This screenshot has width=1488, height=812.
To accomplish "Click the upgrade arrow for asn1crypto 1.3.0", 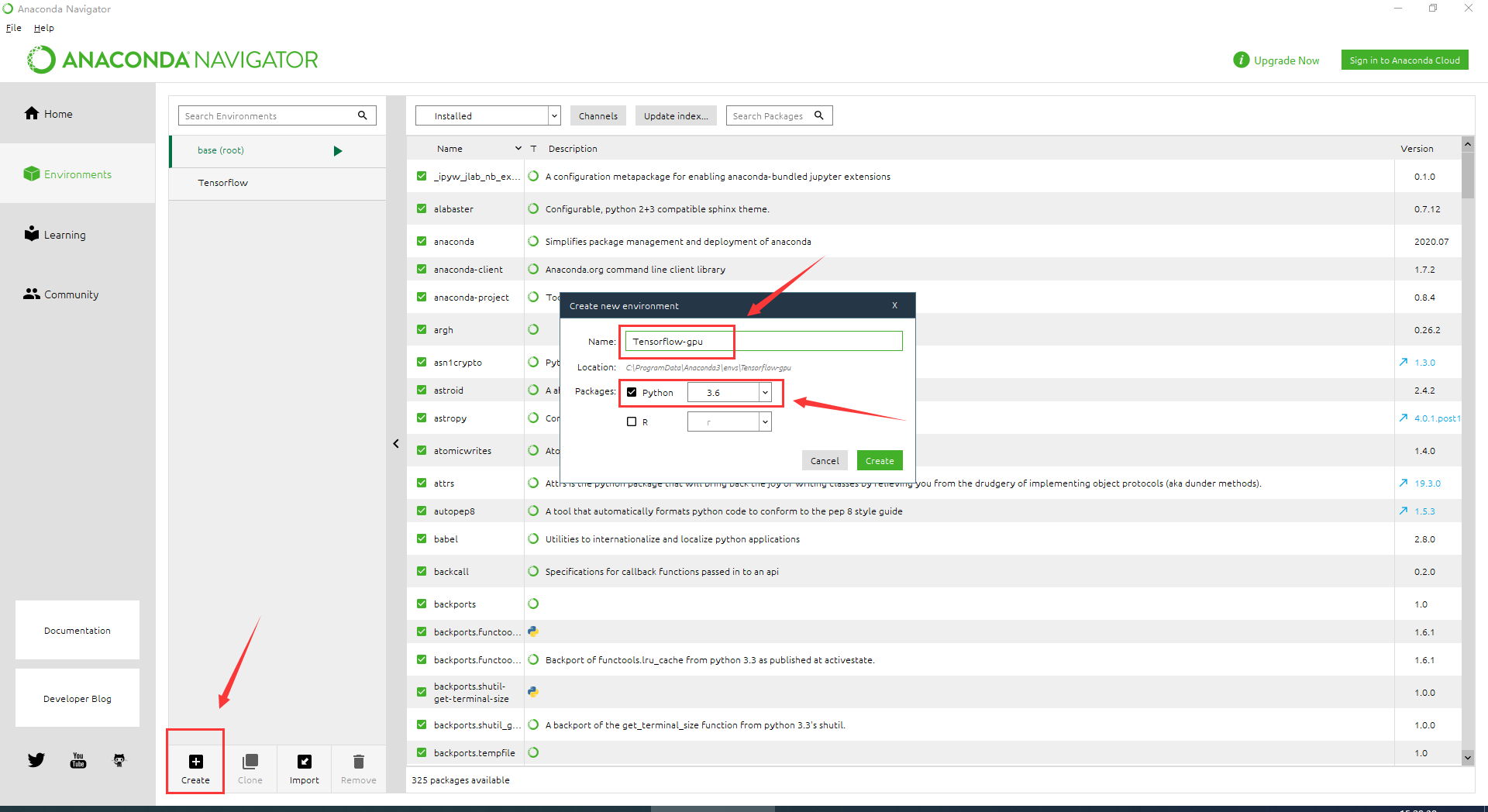I will tap(1404, 362).
